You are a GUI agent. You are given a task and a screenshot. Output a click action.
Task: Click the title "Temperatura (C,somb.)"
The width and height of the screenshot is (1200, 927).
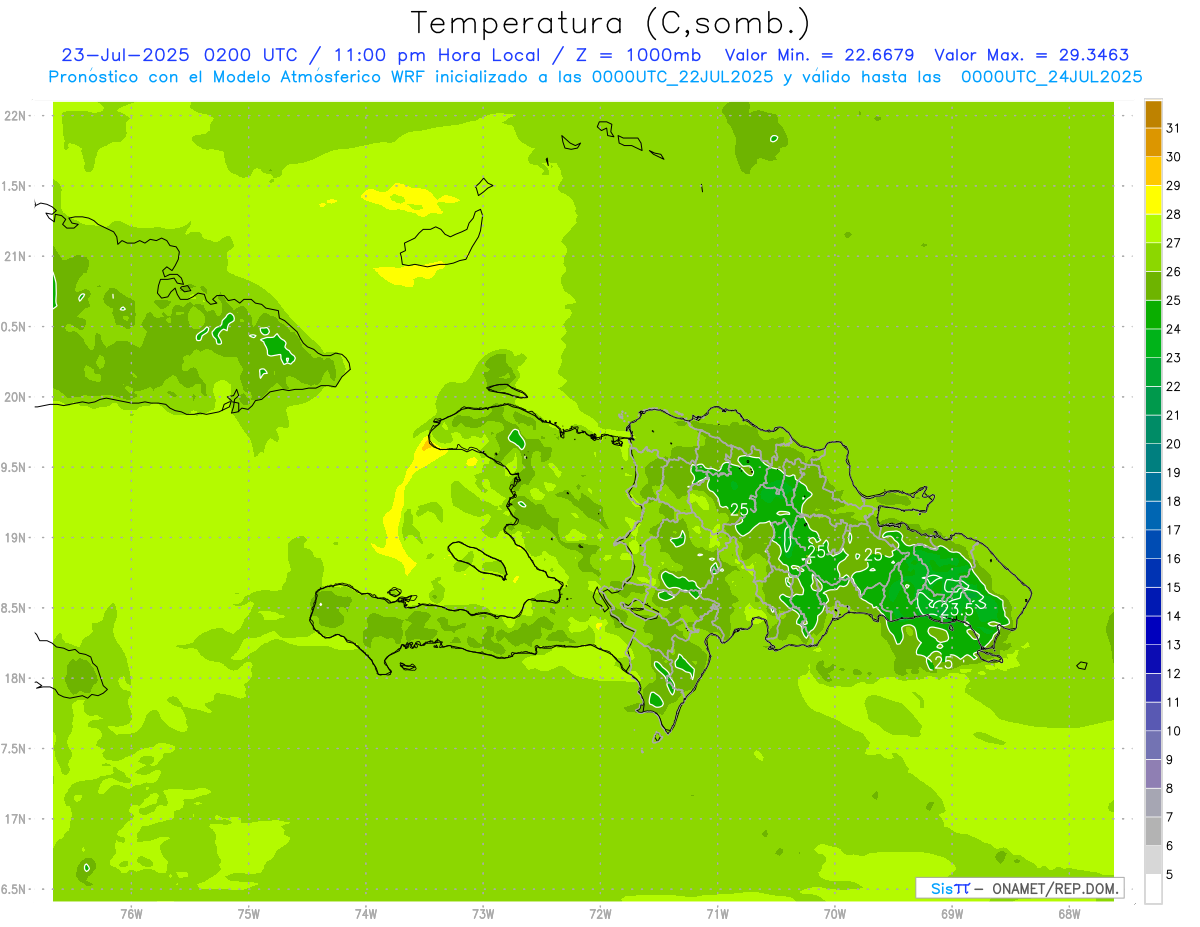610,24
